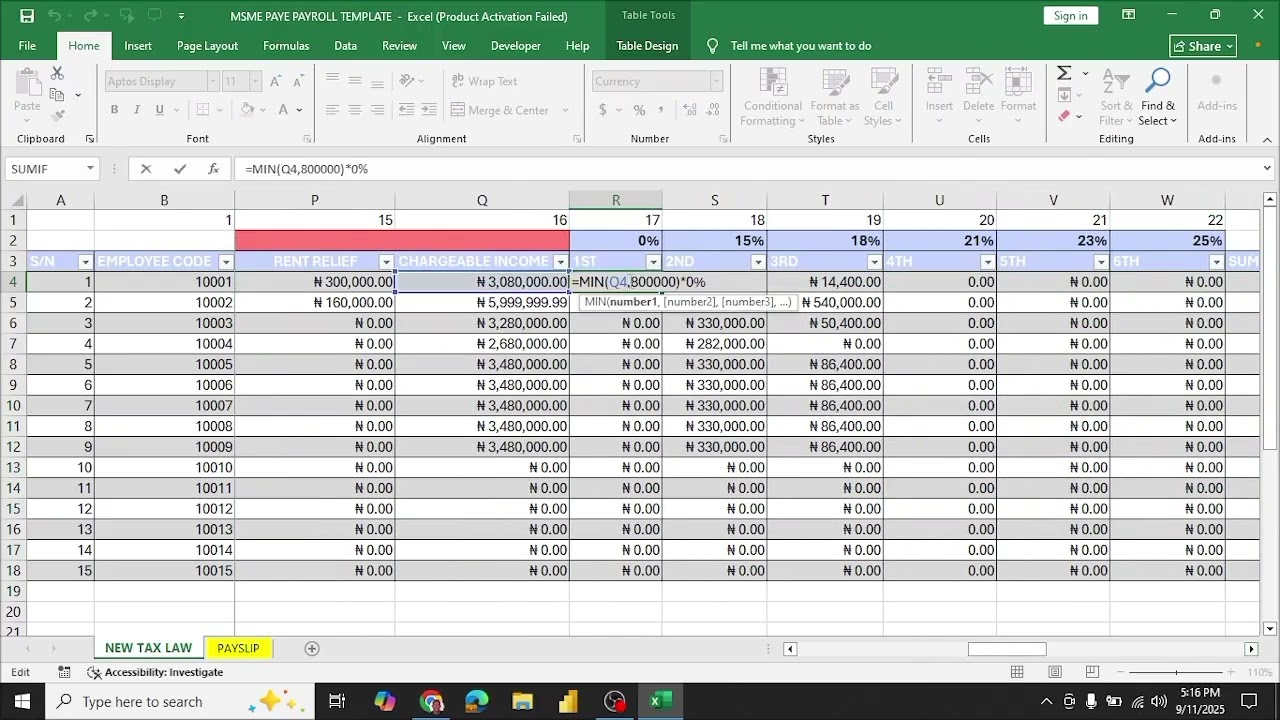The image size is (1280, 720).
Task: Click Accessibility: Investigate in status bar
Action: [x=155, y=672]
